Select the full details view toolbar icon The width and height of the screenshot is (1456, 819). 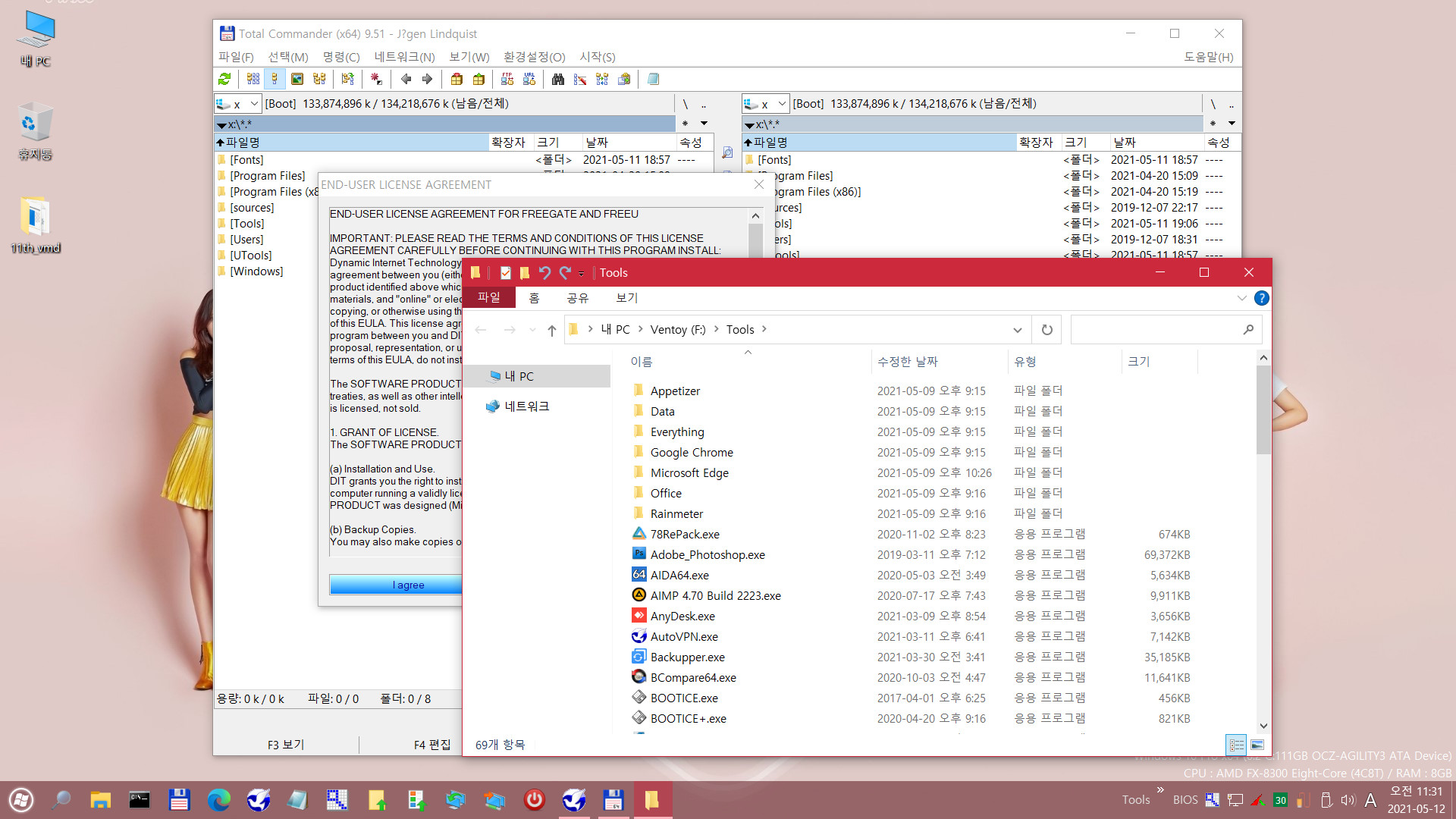click(275, 79)
